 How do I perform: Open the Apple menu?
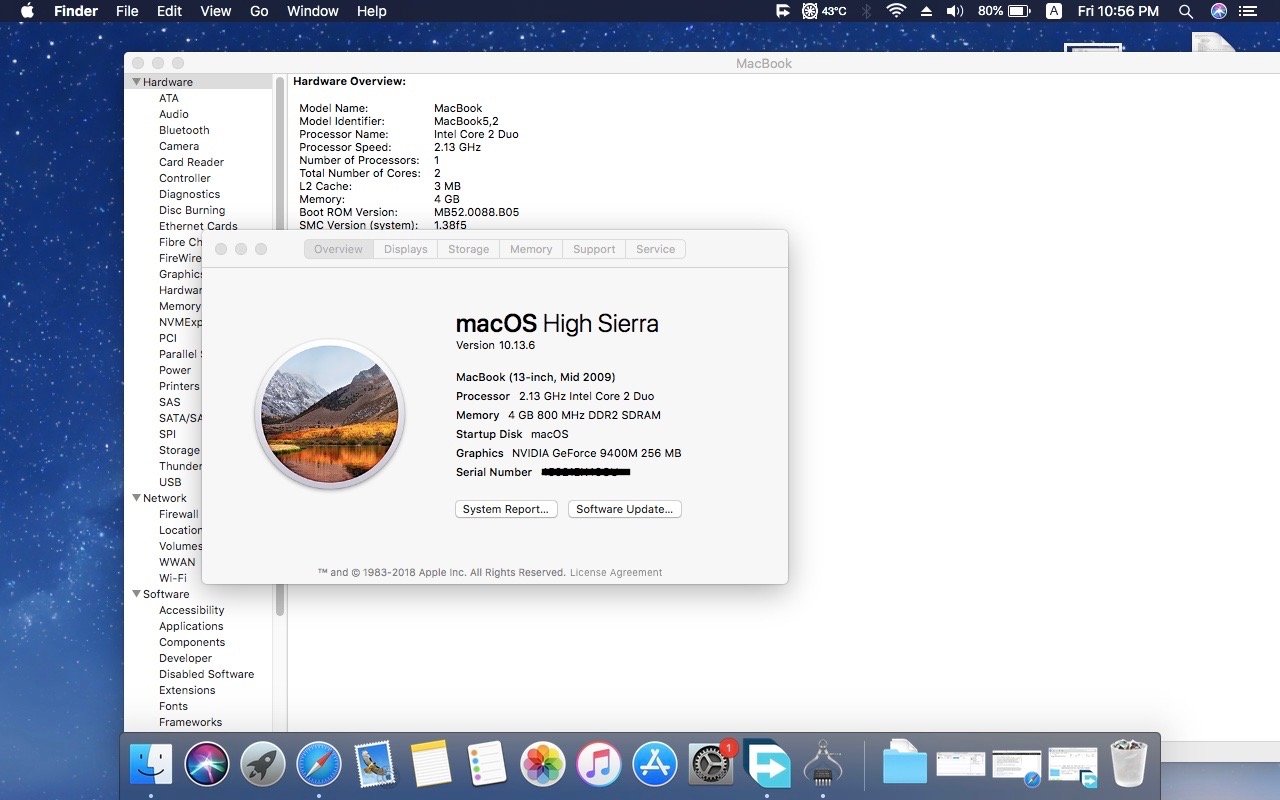(27, 11)
